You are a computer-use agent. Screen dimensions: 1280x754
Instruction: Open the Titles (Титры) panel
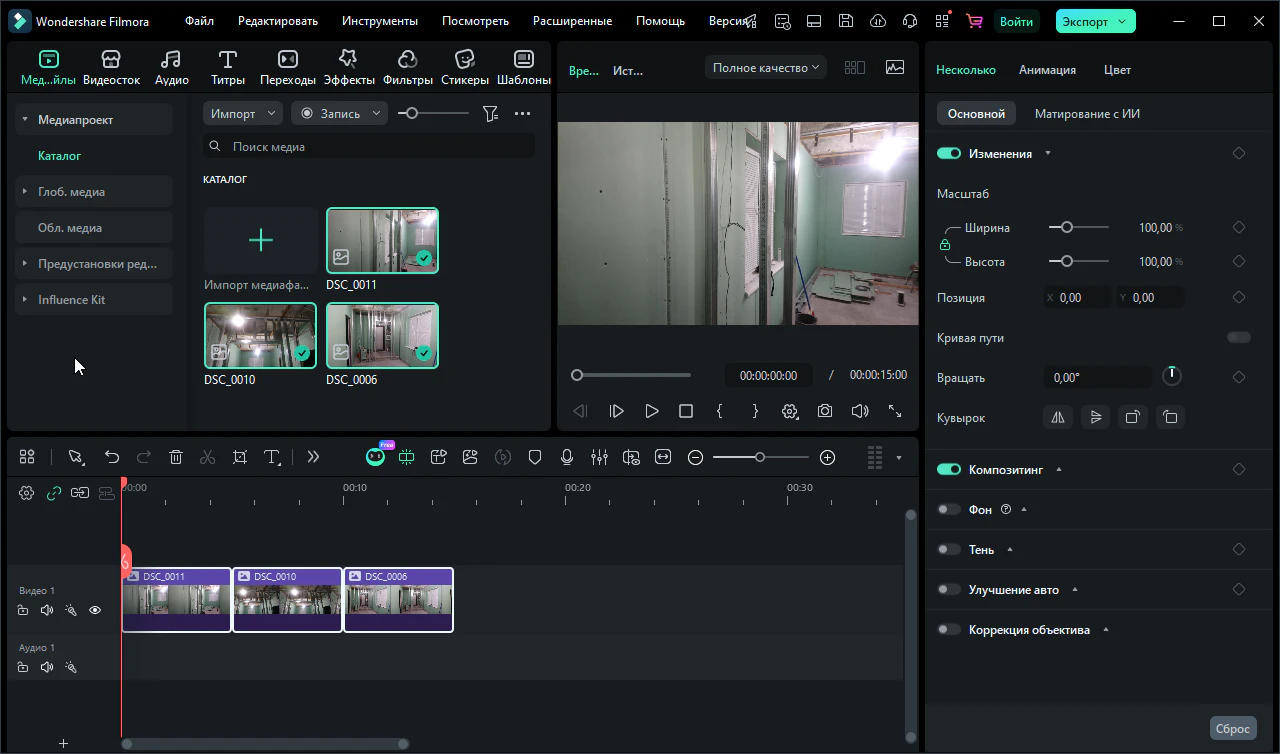tap(228, 68)
